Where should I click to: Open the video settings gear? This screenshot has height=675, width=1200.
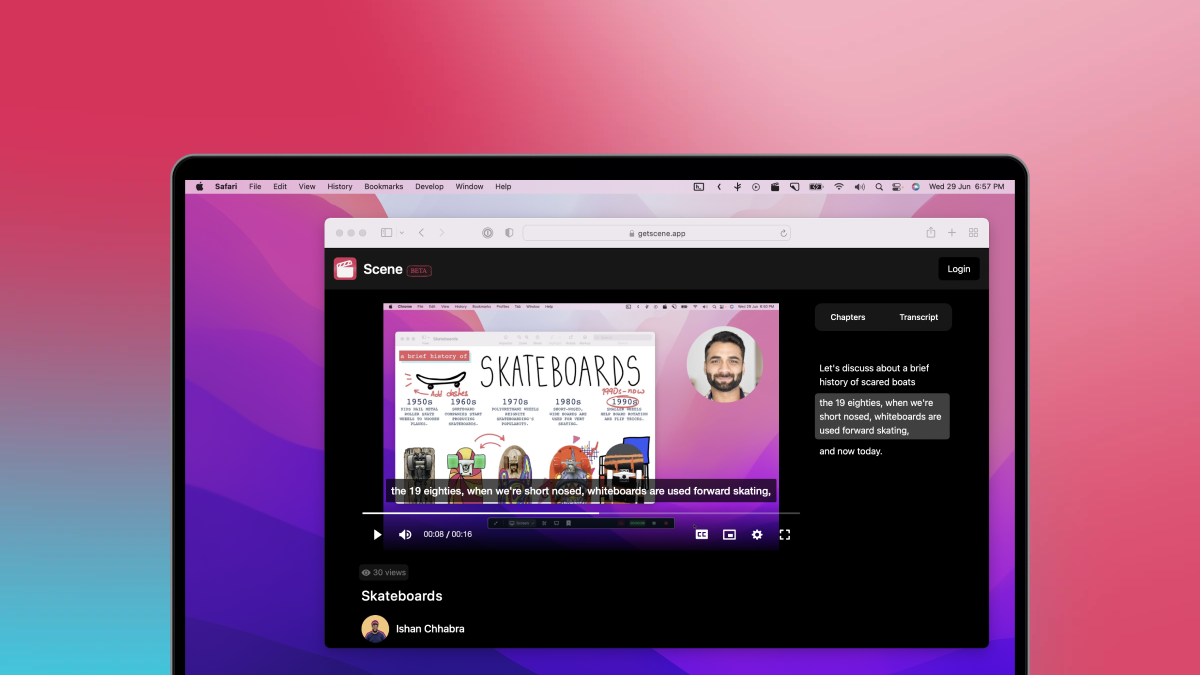pyautogui.click(x=757, y=535)
